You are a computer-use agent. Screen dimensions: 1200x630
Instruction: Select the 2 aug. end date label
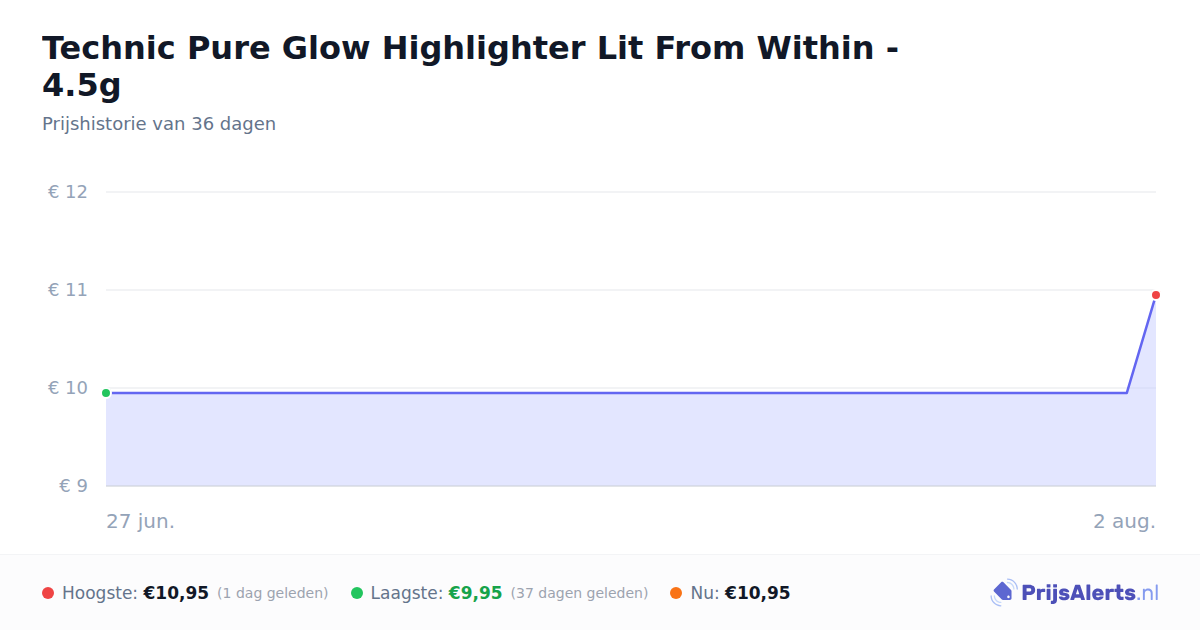[1124, 522]
